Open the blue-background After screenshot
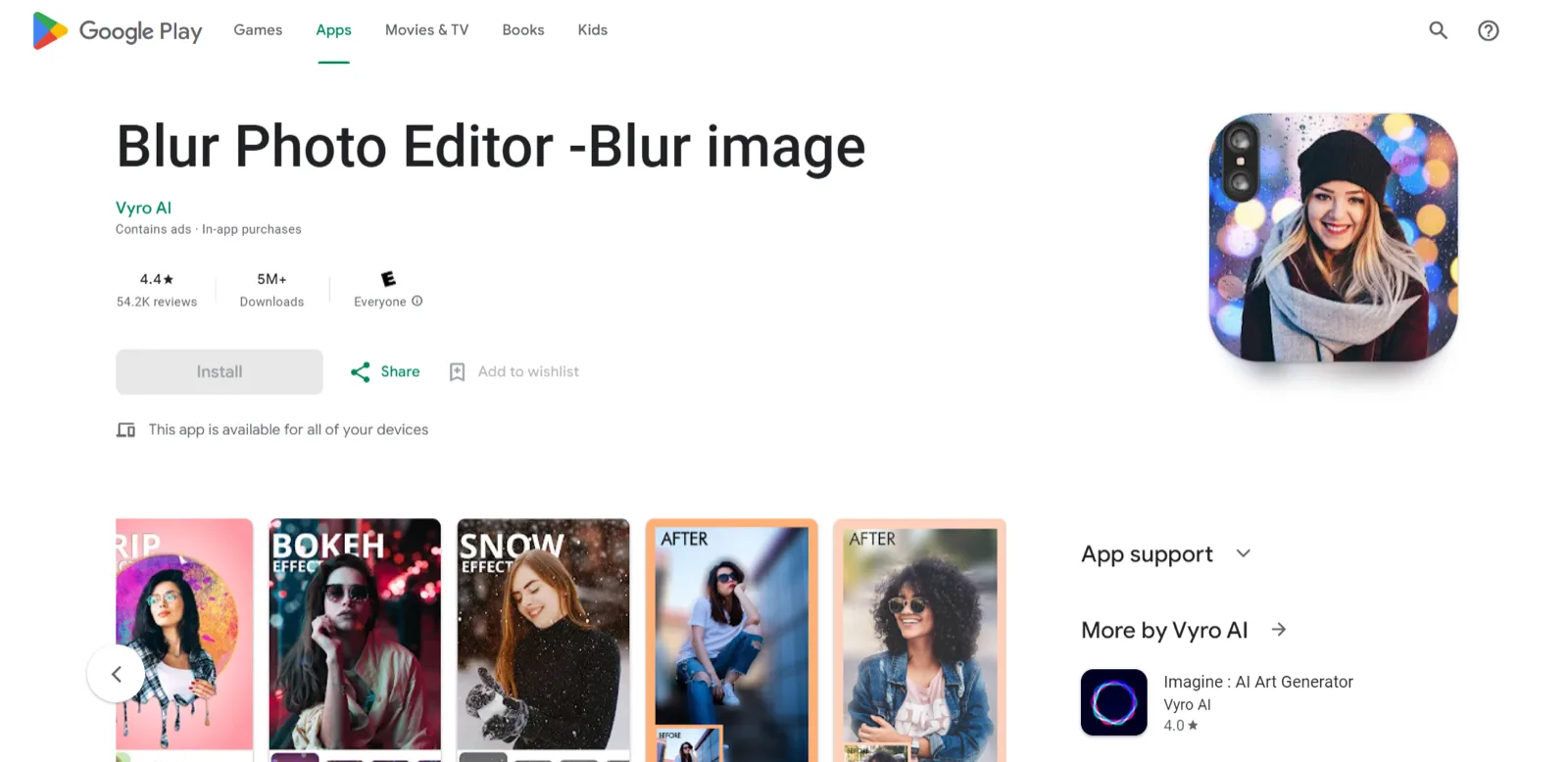The image size is (1568, 762). tap(731, 641)
